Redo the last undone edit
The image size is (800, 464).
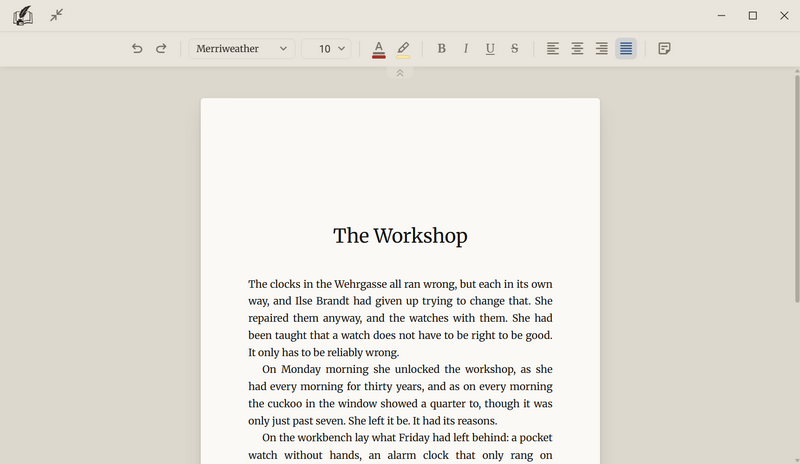pos(161,48)
